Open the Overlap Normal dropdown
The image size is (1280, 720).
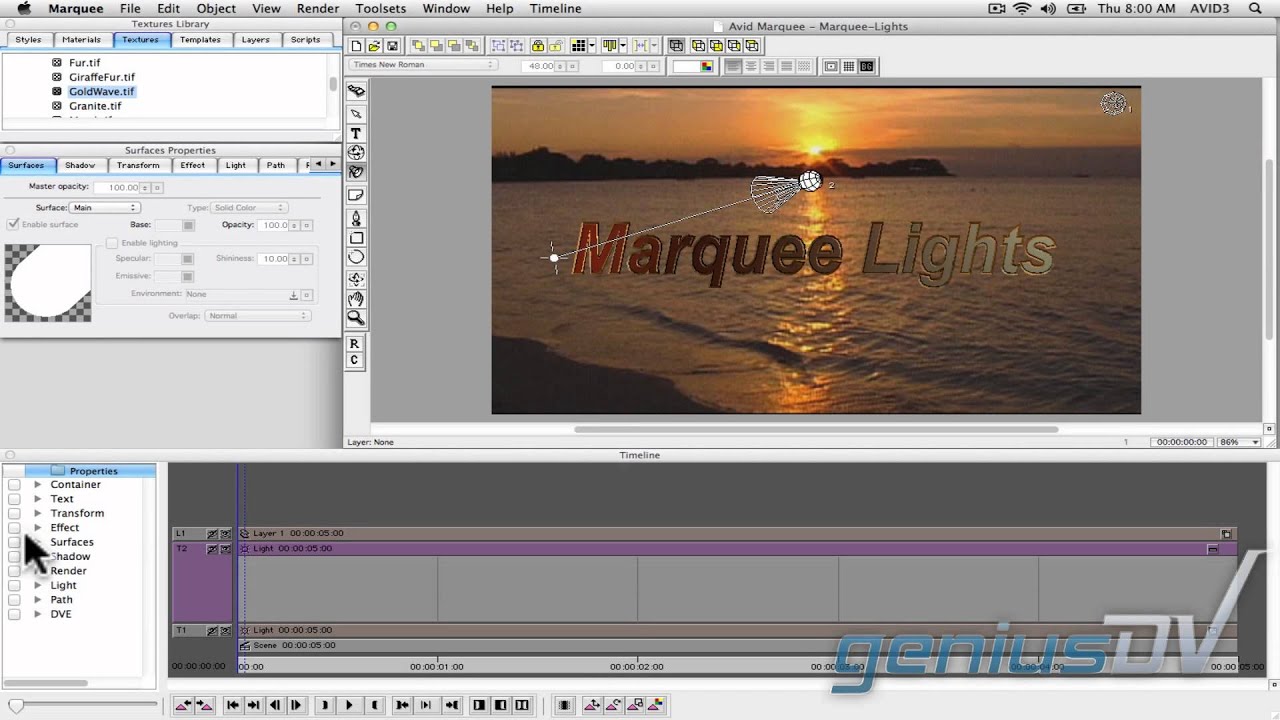[x=258, y=316]
